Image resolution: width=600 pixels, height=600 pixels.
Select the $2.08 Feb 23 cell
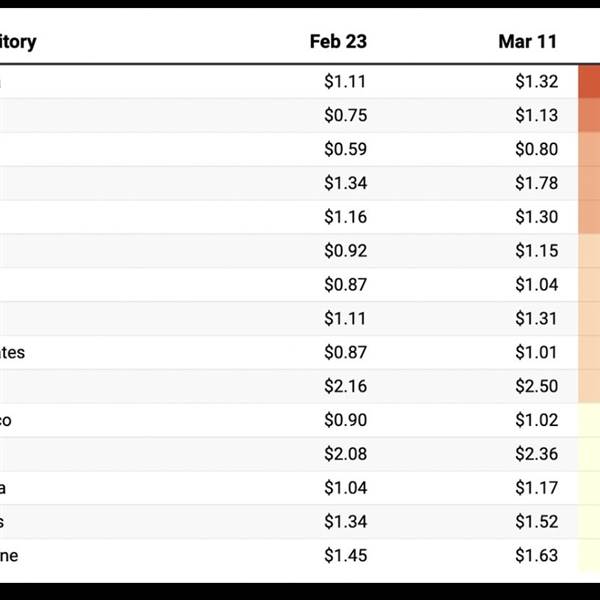345,454
